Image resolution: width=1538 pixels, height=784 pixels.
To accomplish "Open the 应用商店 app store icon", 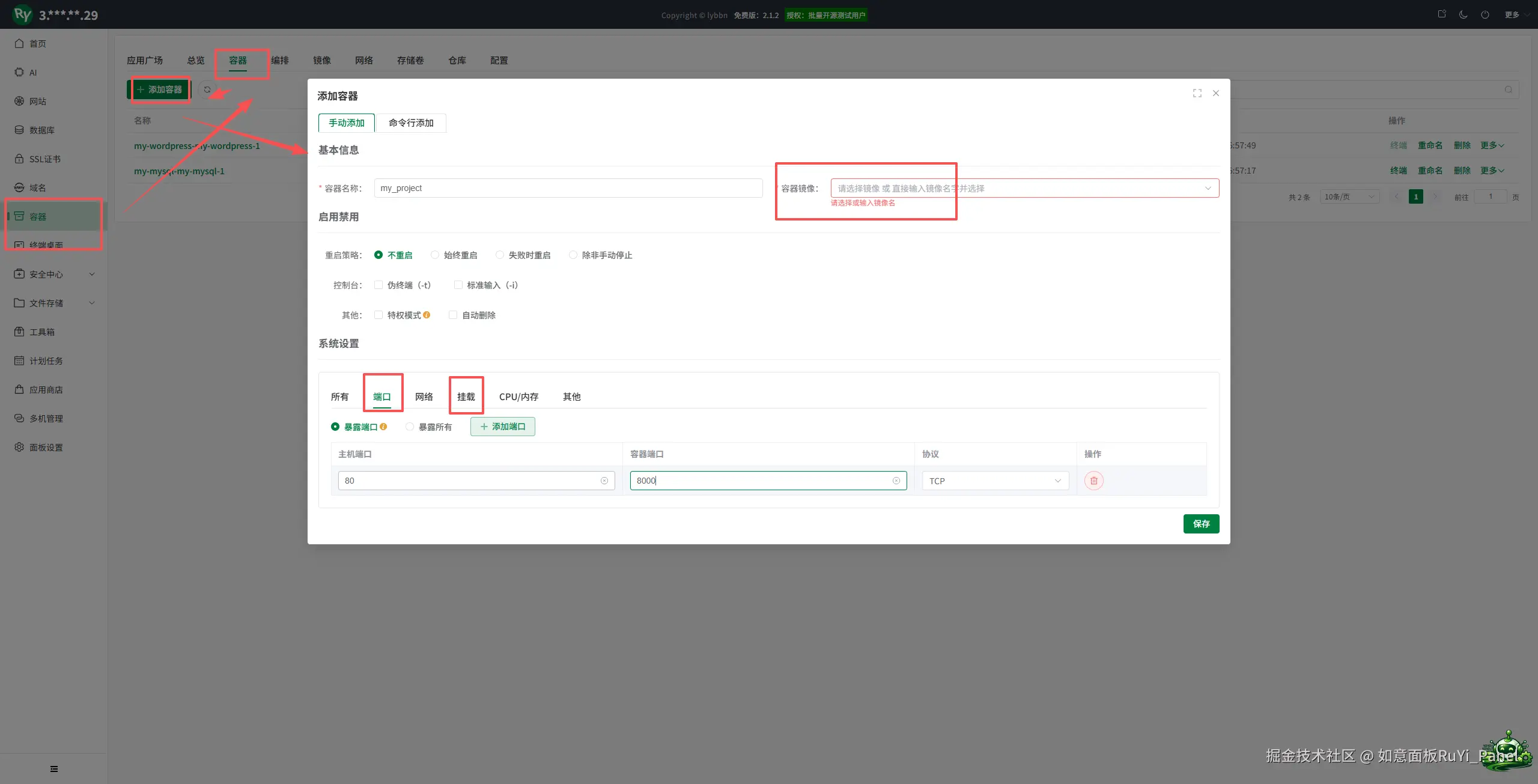I will (x=19, y=389).
